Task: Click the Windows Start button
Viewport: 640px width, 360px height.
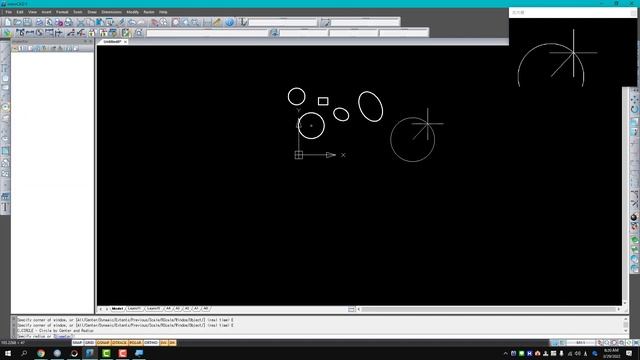Action: pyautogui.click(x=8, y=353)
